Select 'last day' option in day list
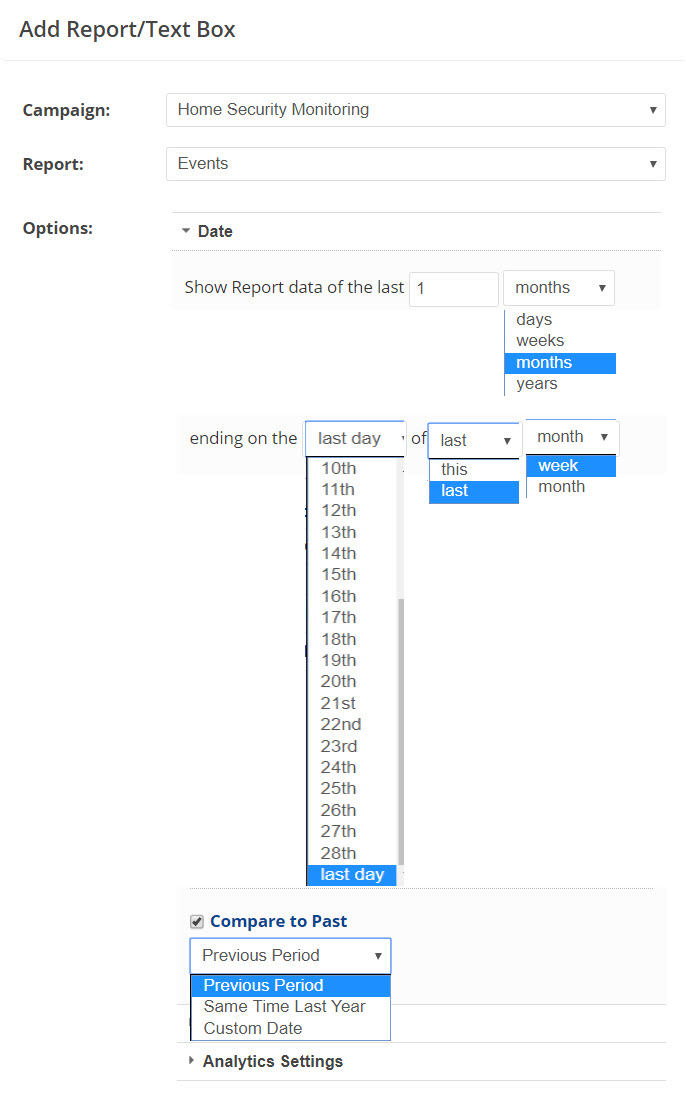 [351, 875]
